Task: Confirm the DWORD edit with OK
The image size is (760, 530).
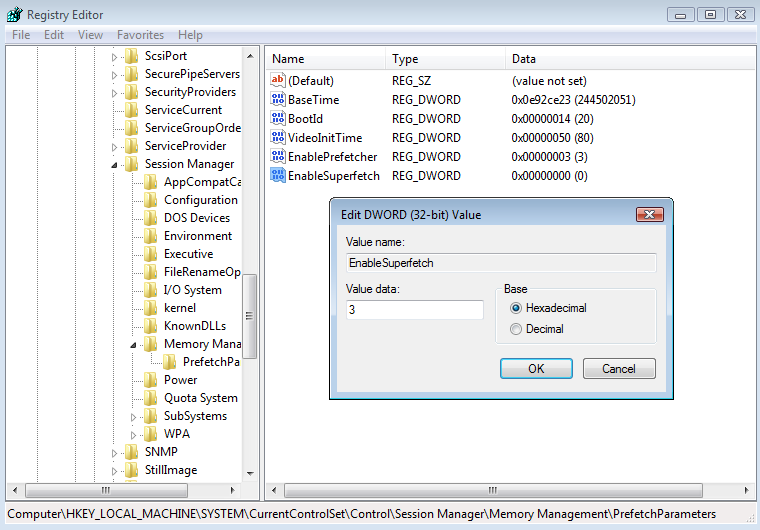Action: tap(536, 369)
